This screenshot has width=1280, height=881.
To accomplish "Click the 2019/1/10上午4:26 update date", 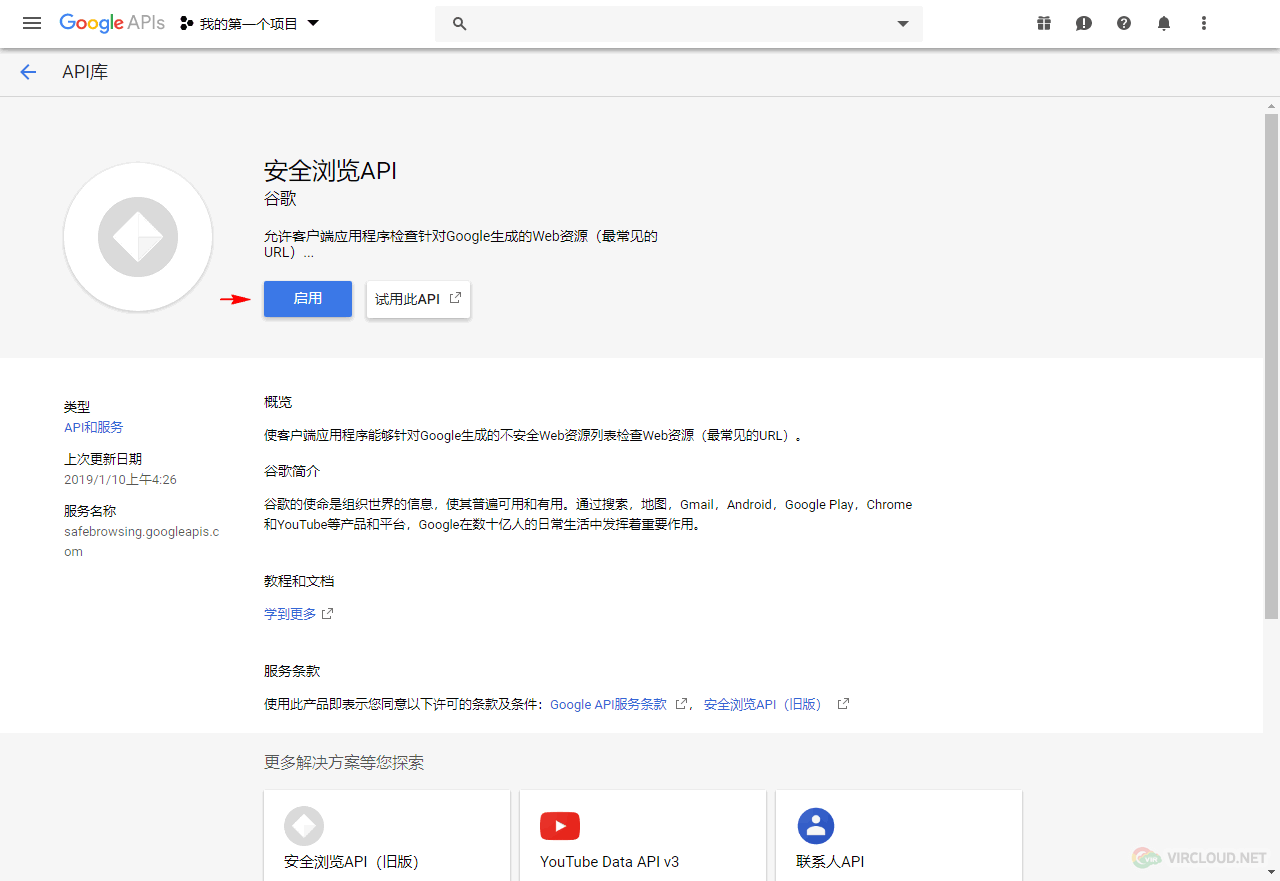I will 120,480.
